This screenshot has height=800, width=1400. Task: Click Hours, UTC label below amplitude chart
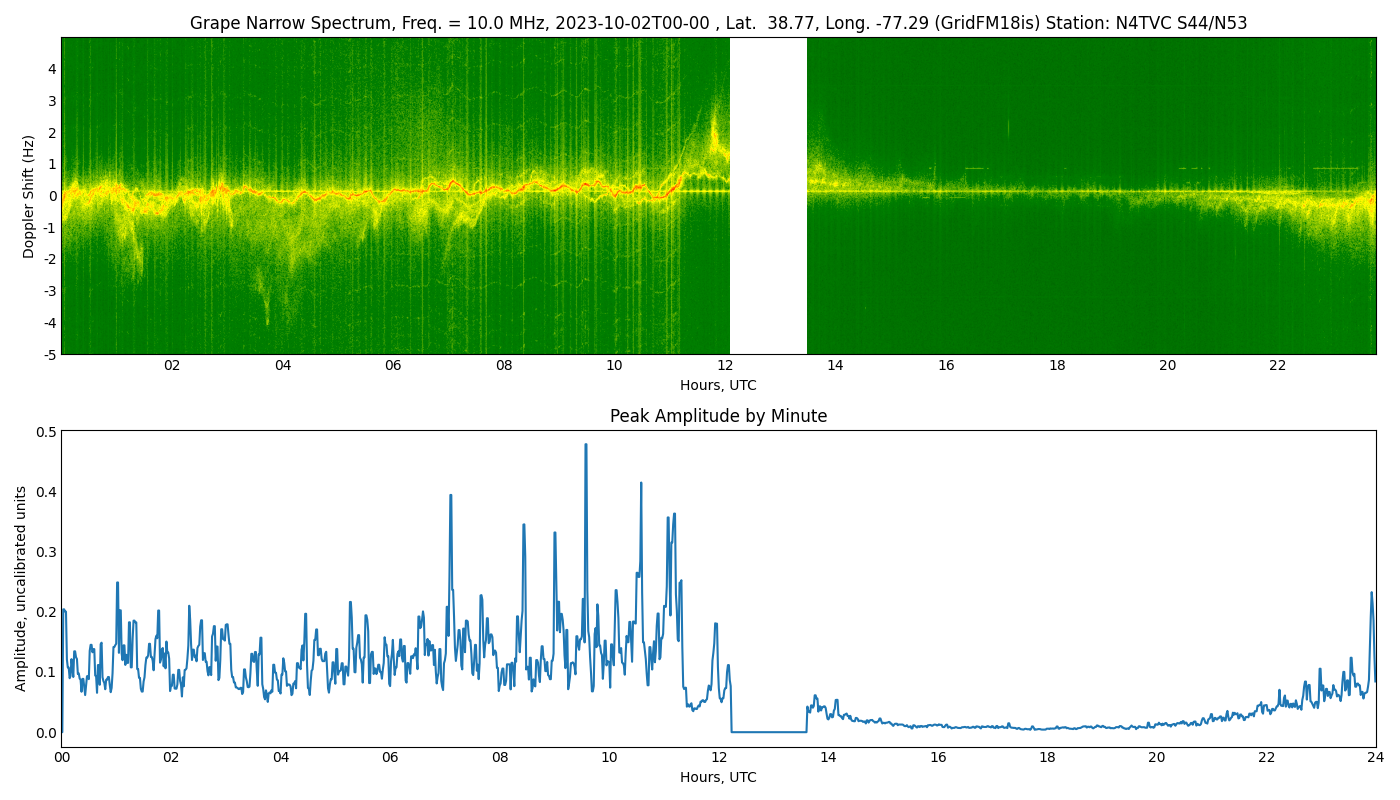[x=718, y=777]
